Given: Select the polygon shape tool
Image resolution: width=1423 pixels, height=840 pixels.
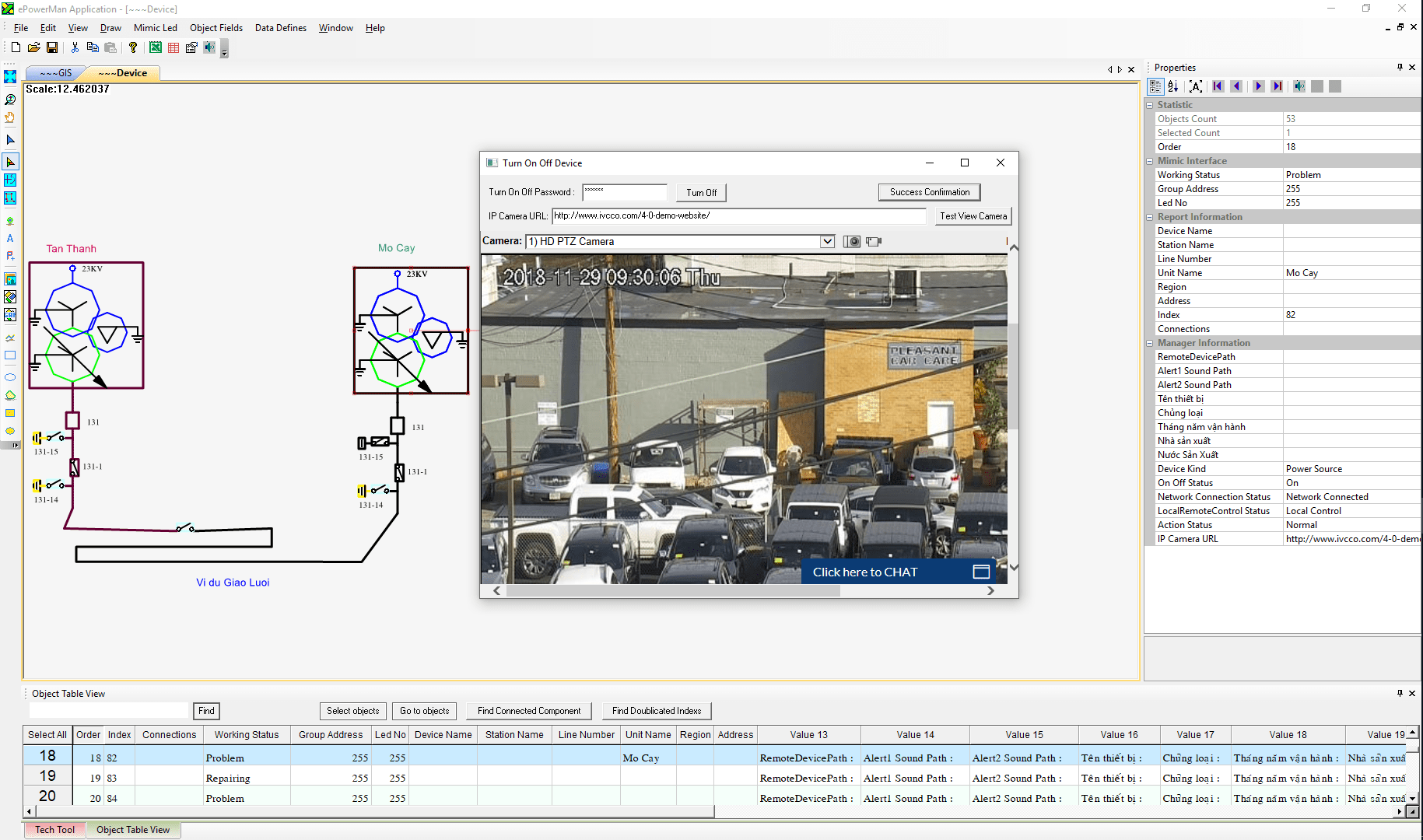Looking at the screenshot, I should pyautogui.click(x=10, y=395).
